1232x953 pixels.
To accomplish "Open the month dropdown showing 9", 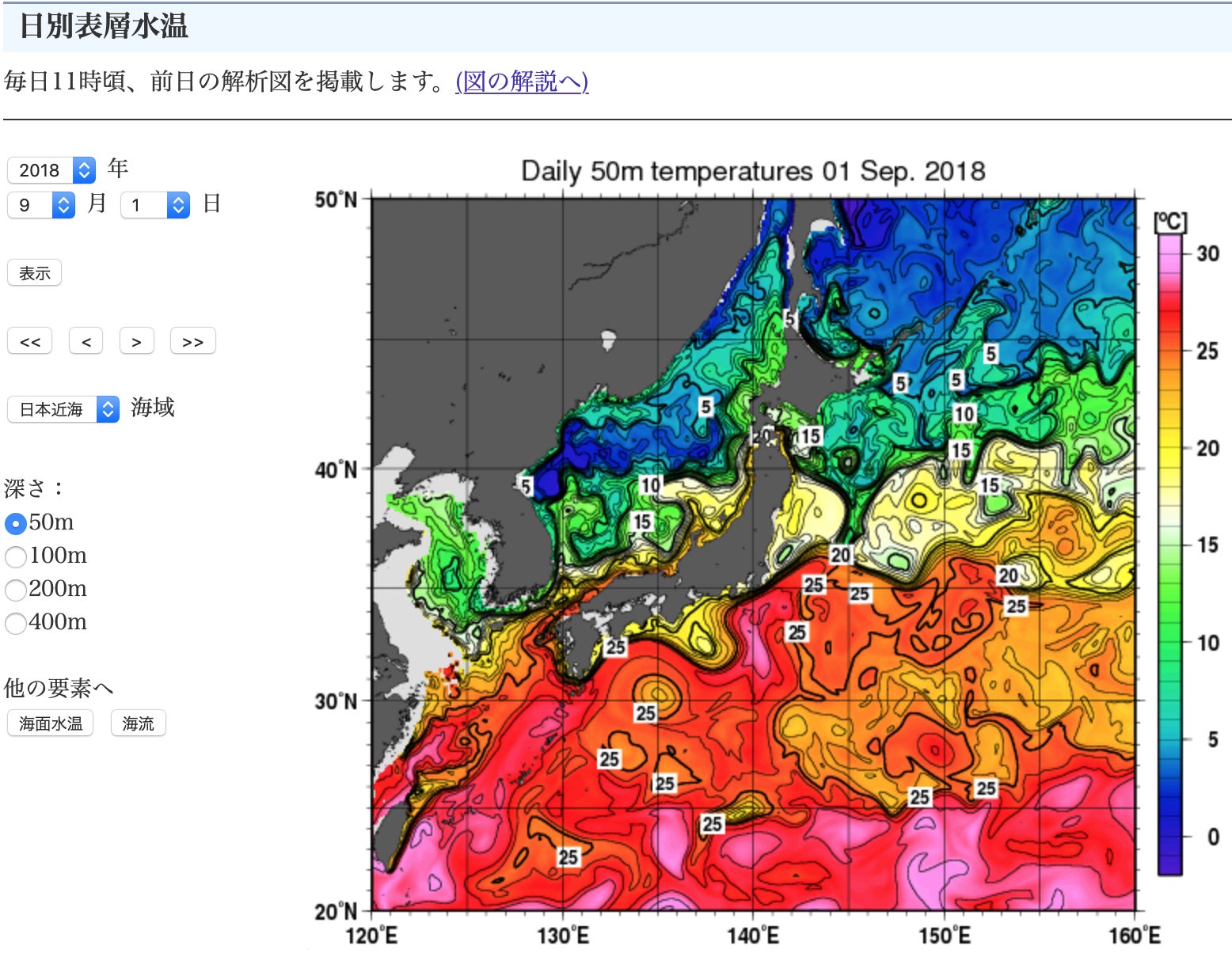I will pyautogui.click(x=41, y=205).
